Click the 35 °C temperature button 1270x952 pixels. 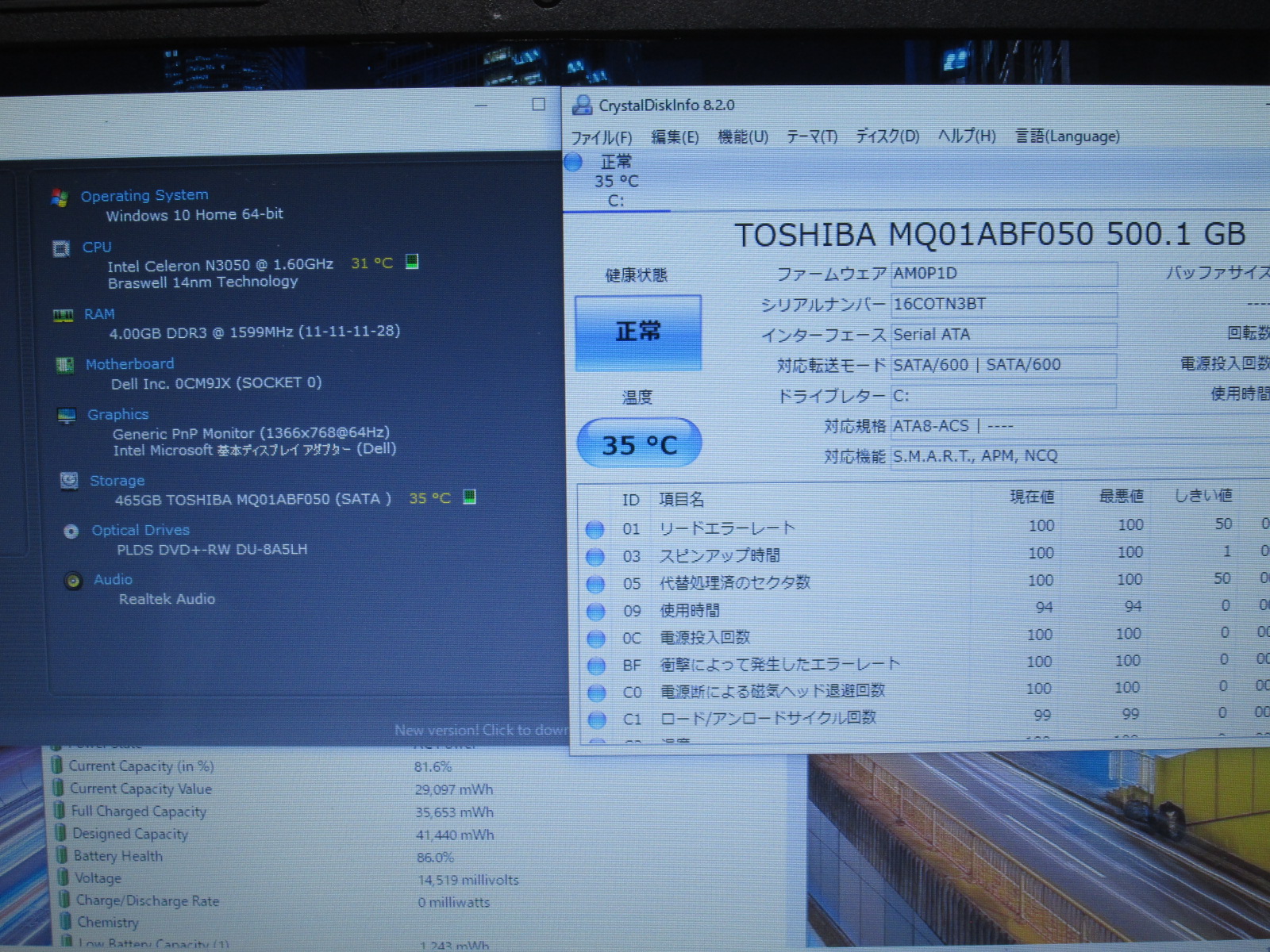[x=639, y=444]
